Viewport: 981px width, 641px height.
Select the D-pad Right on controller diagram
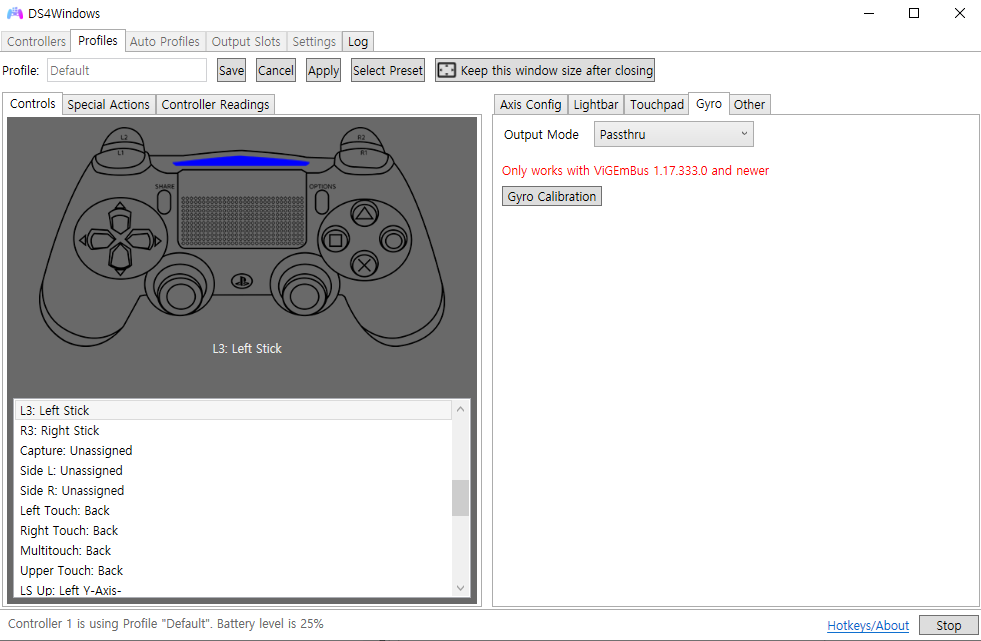[x=144, y=240]
